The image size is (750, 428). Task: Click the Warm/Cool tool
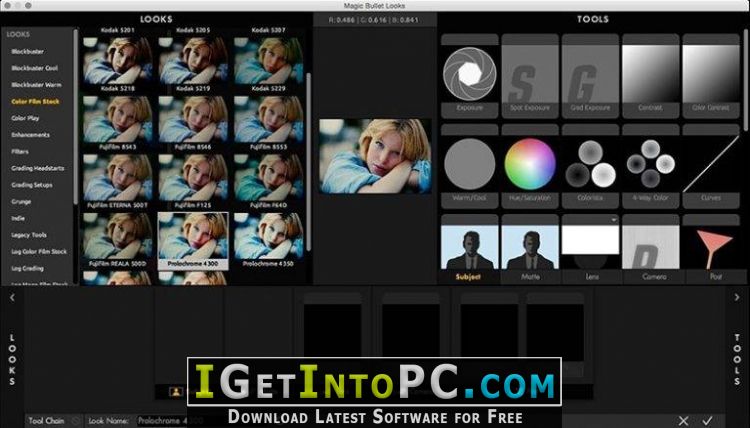(469, 164)
